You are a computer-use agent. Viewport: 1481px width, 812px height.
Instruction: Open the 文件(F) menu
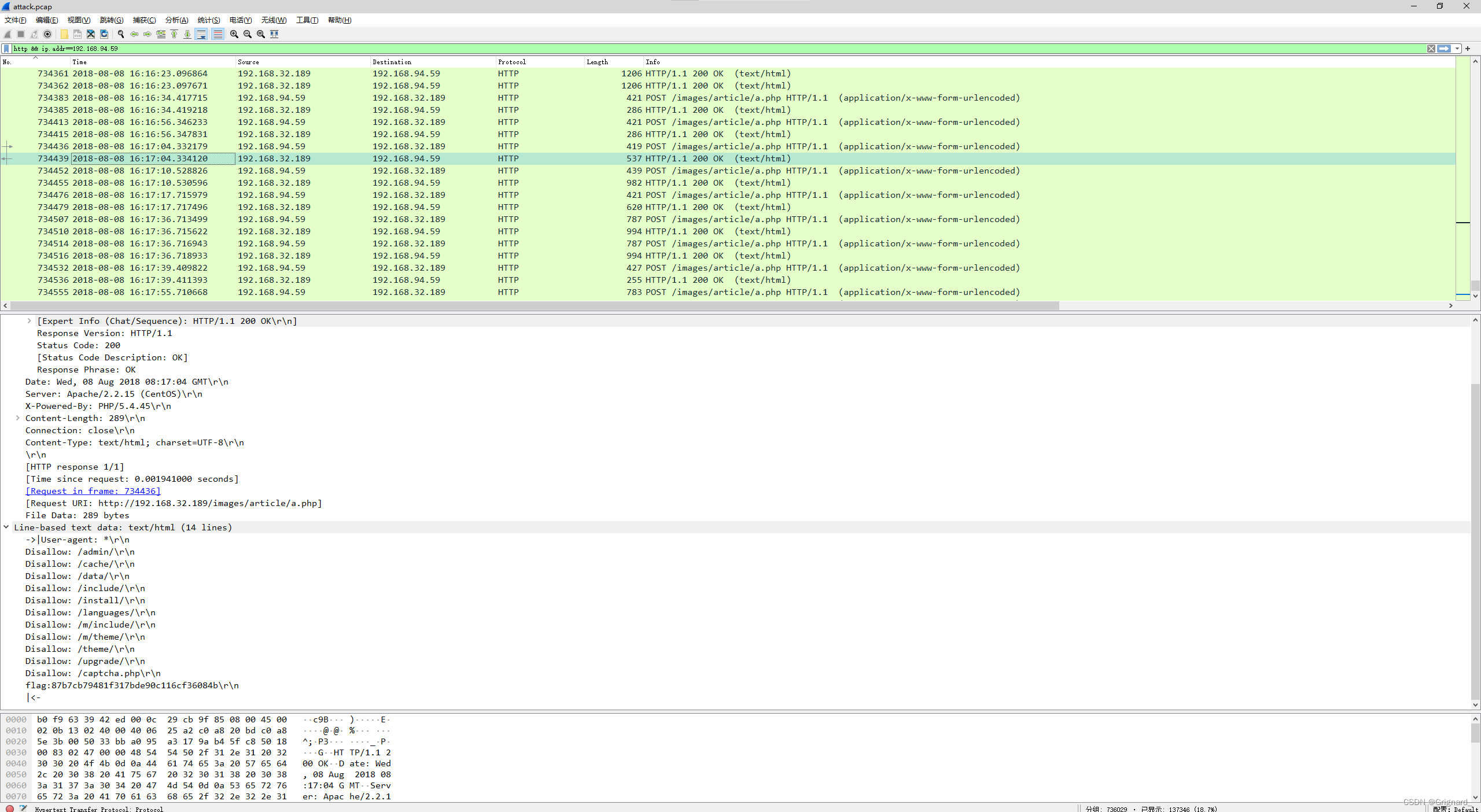pos(16,20)
